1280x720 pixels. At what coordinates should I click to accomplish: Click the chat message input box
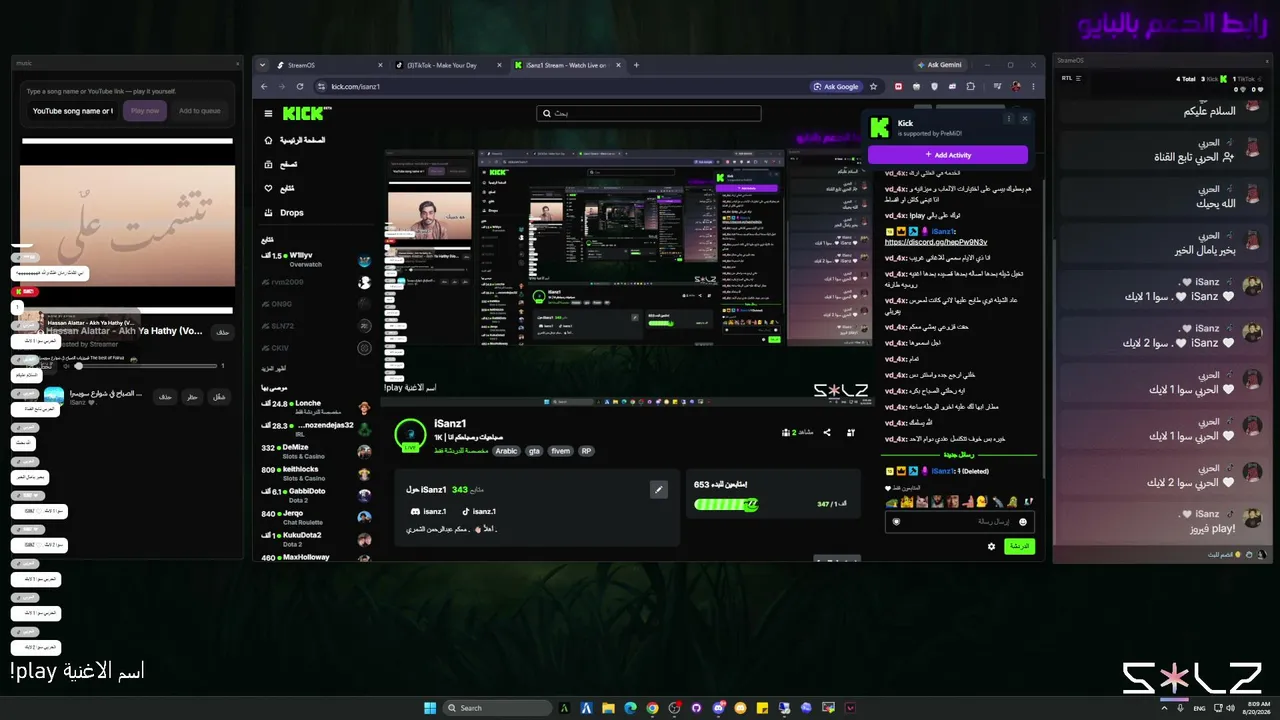[x=960, y=522]
